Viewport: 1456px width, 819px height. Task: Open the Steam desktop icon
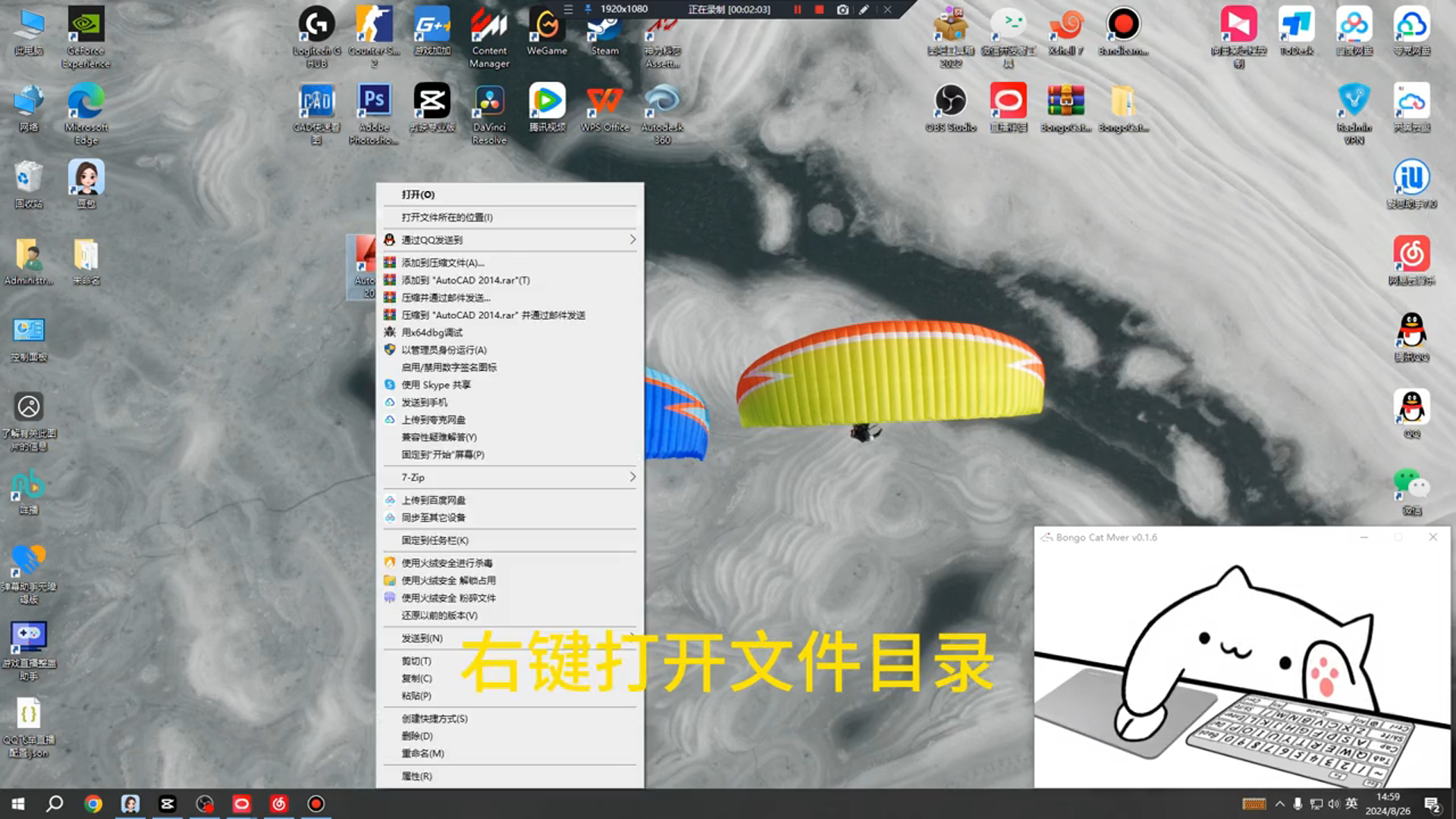(604, 32)
